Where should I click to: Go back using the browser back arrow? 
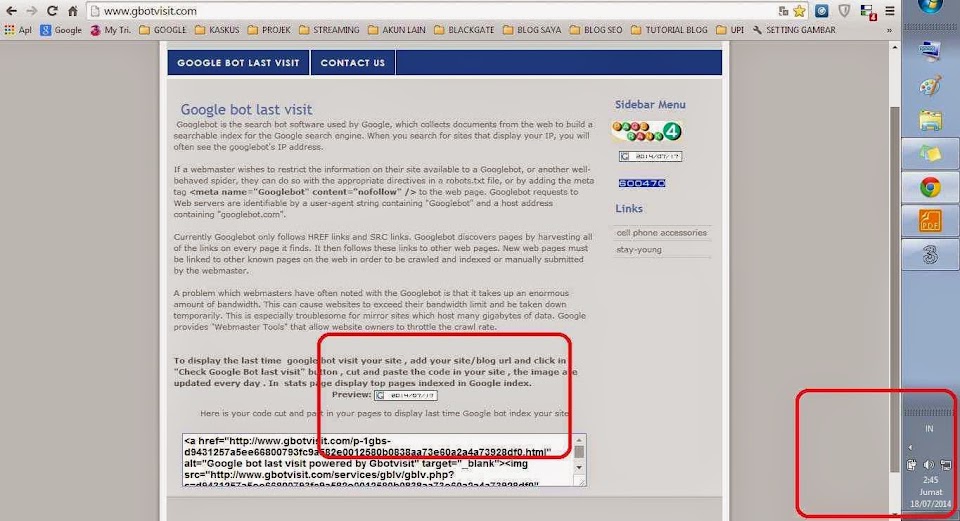coord(12,10)
